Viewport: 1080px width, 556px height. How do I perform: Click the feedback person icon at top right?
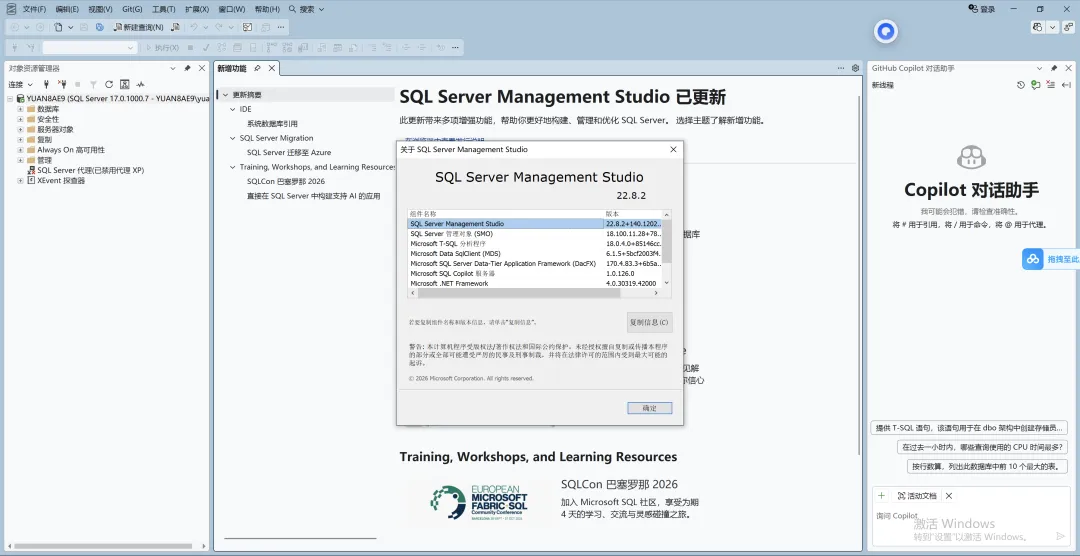(1067, 27)
